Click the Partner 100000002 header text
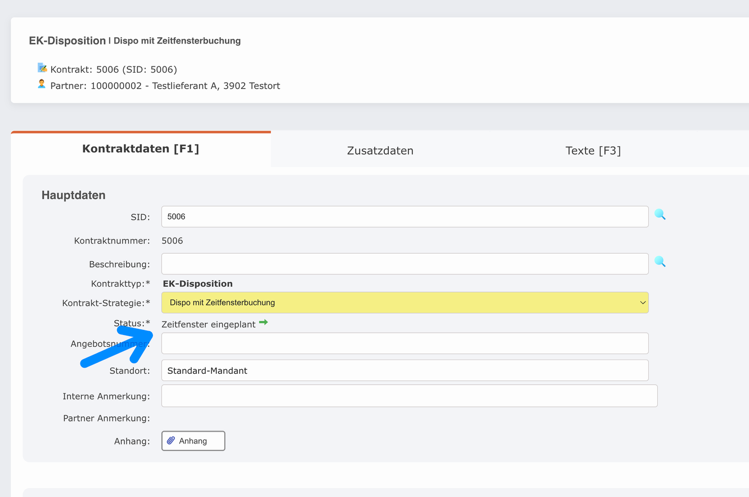This screenshot has height=497, width=749. pos(165,86)
